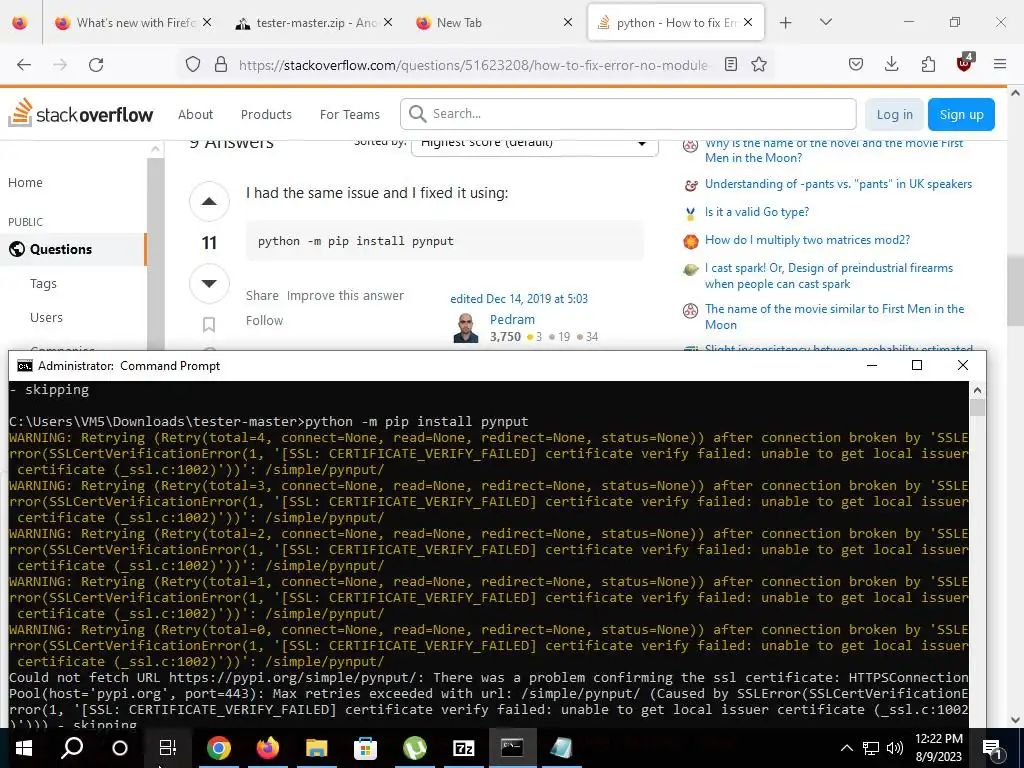The image size is (1024, 768).
Task: Click Pedram's avatar thumbnail
Action: click(x=466, y=328)
